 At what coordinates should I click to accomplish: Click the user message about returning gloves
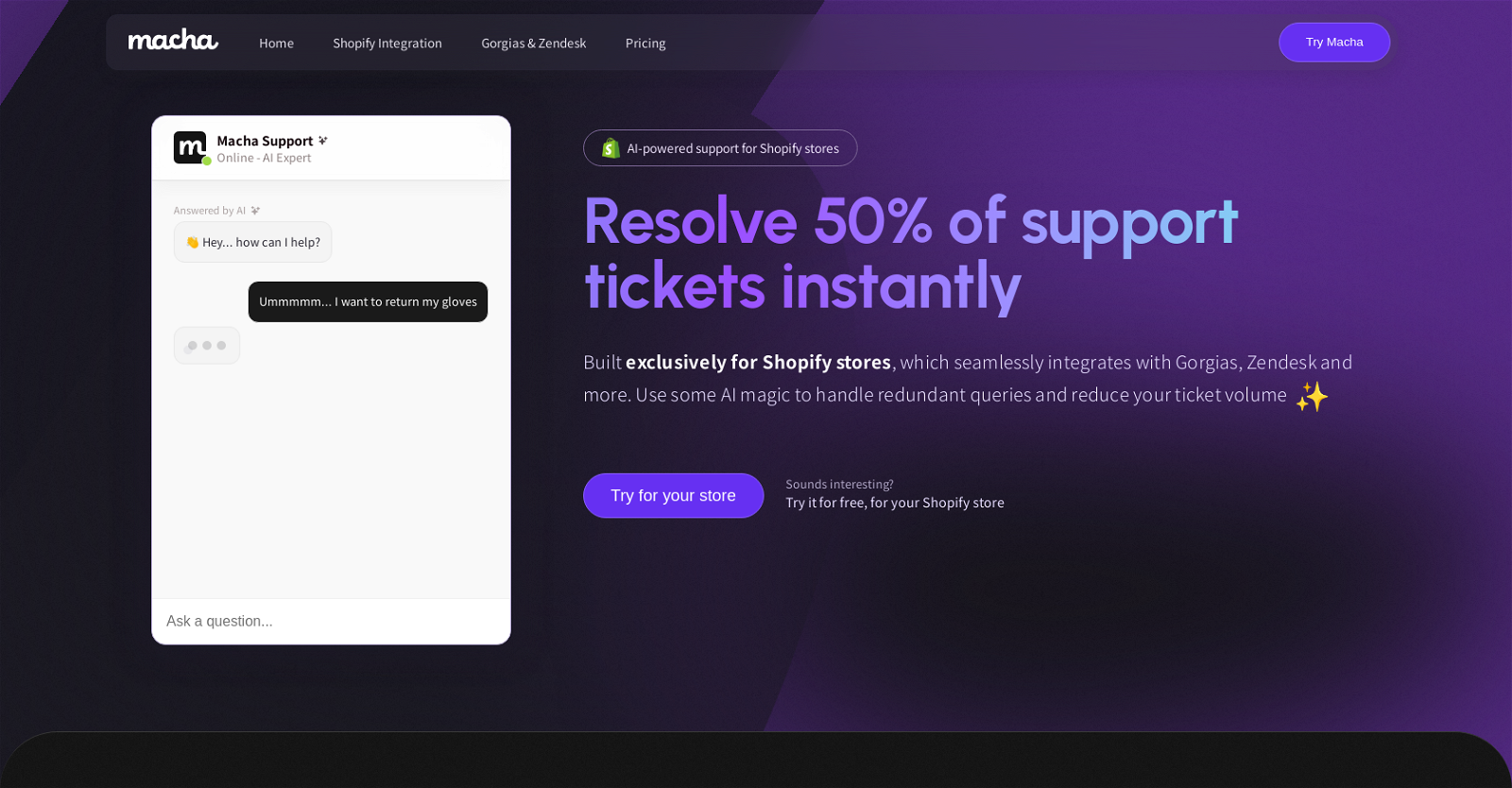368,301
